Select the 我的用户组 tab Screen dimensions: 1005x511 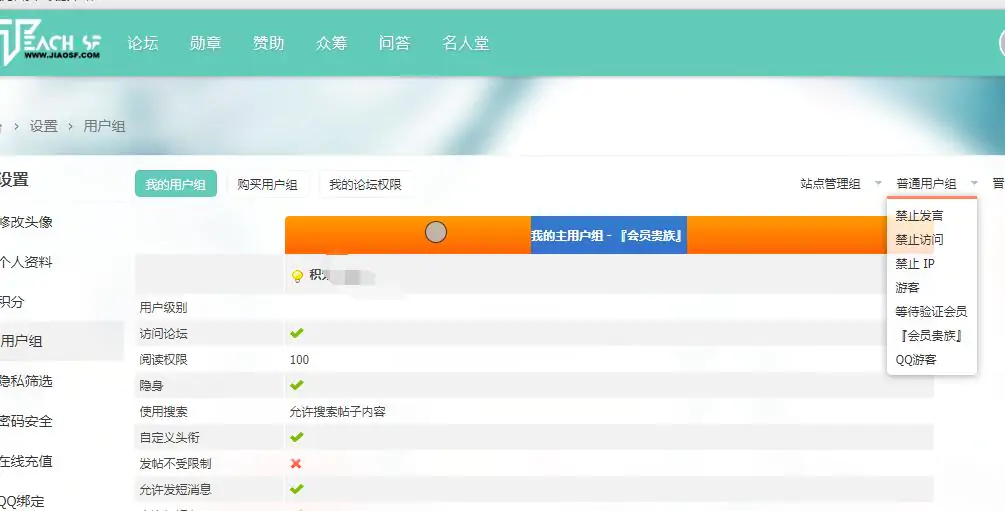click(176, 184)
